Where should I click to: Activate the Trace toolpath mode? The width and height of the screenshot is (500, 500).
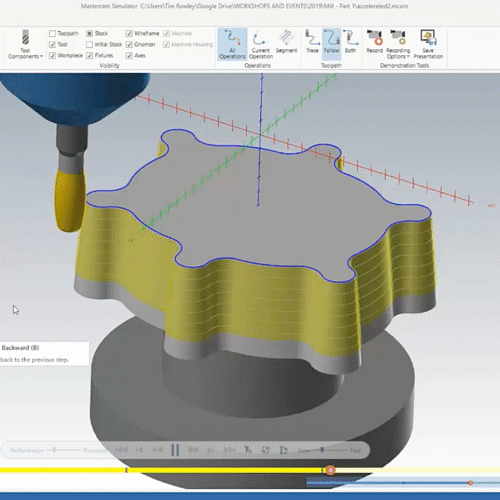[x=312, y=41]
